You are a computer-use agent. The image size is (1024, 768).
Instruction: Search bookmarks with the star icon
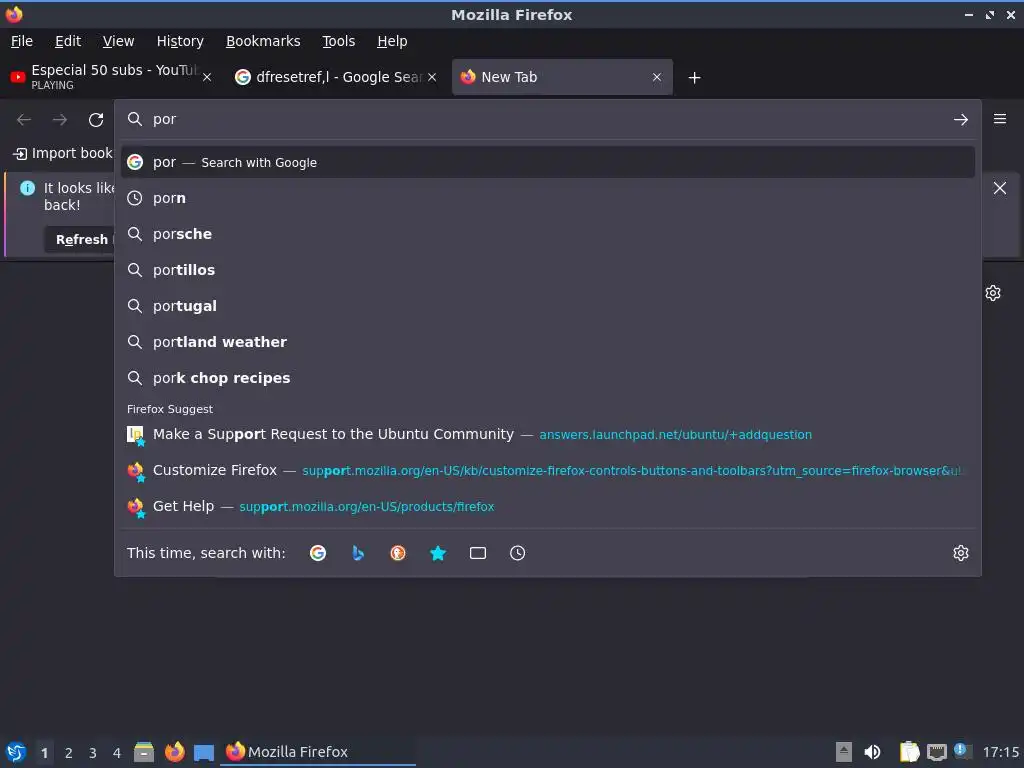pos(438,553)
